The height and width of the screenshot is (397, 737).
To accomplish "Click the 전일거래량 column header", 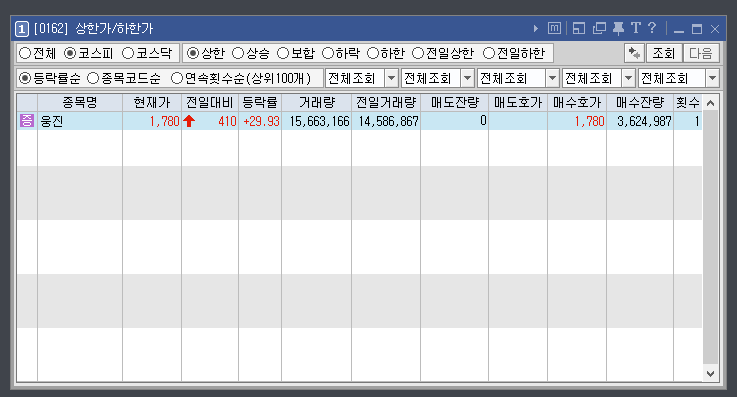I will 386,102.
